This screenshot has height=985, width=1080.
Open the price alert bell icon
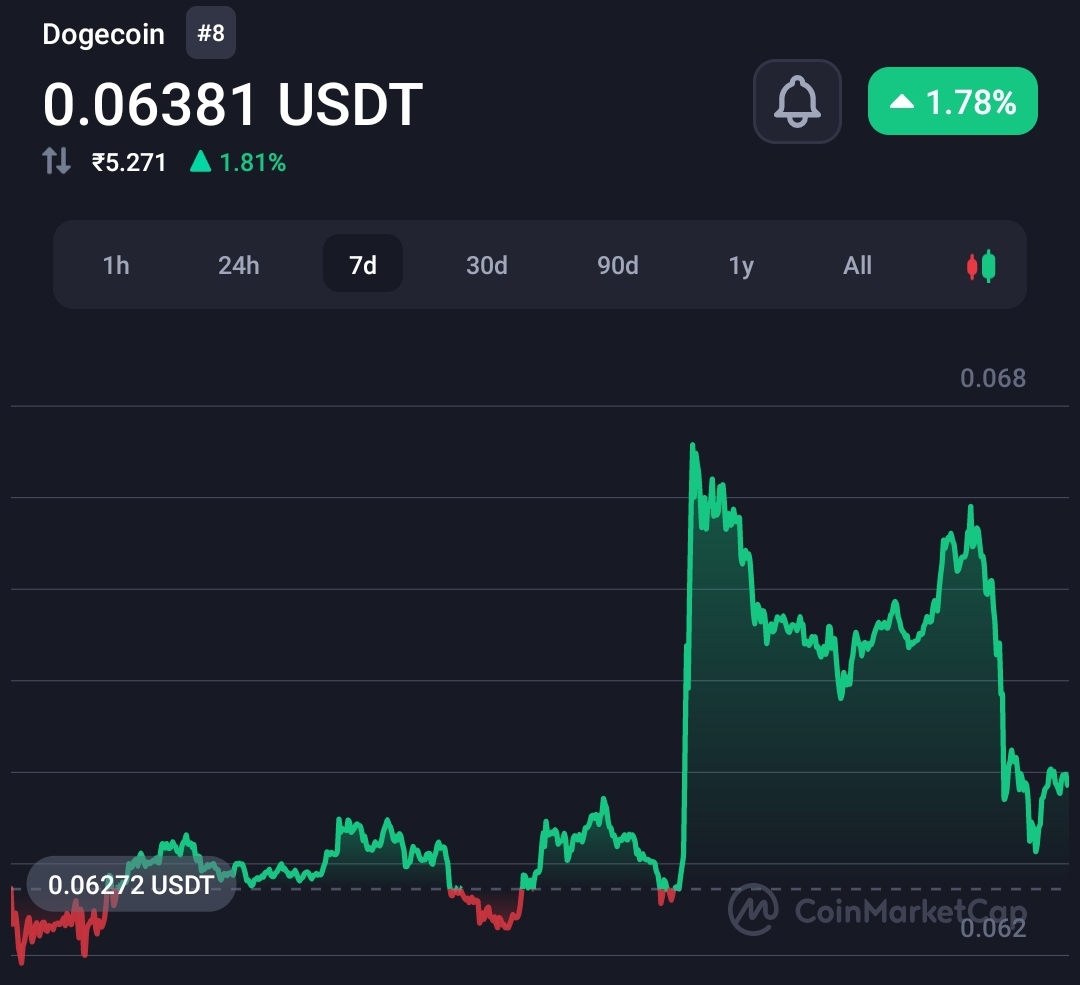pyautogui.click(x=797, y=101)
